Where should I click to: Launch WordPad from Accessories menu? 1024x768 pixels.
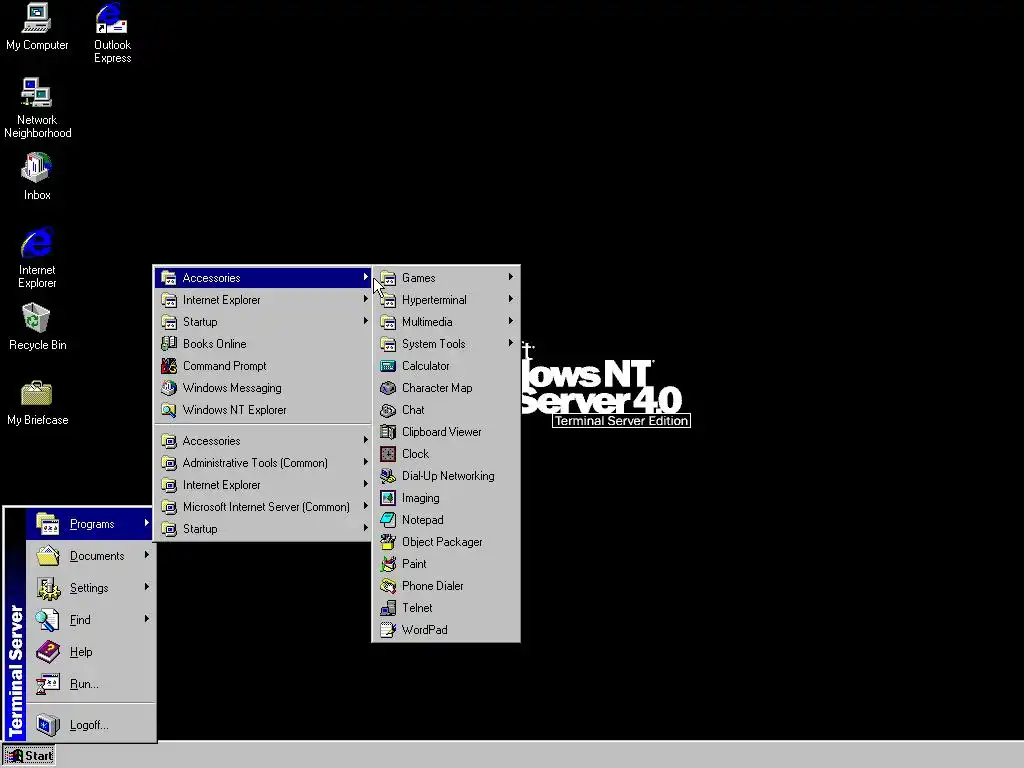pyautogui.click(x=446, y=630)
